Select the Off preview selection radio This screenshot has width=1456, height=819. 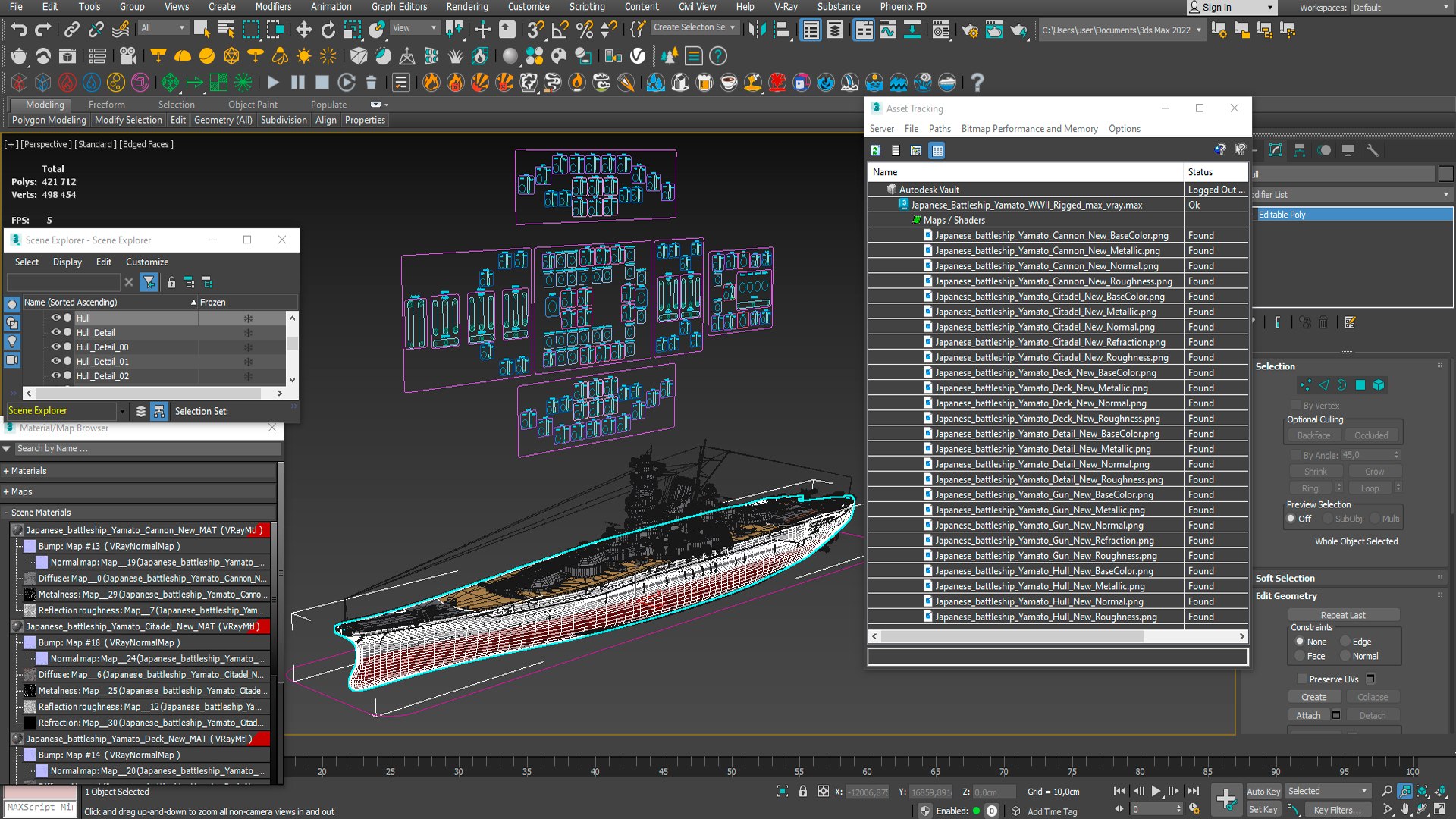pyautogui.click(x=1291, y=519)
